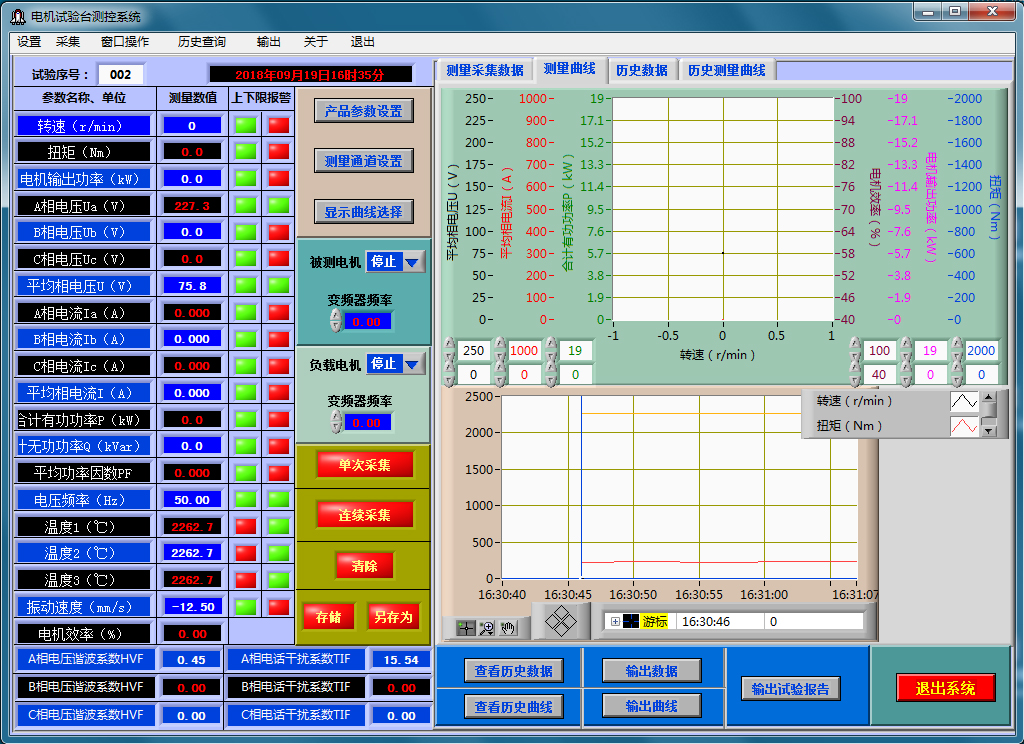
Task: Click the green 19 power axis maximum field
Action: [x=575, y=351]
